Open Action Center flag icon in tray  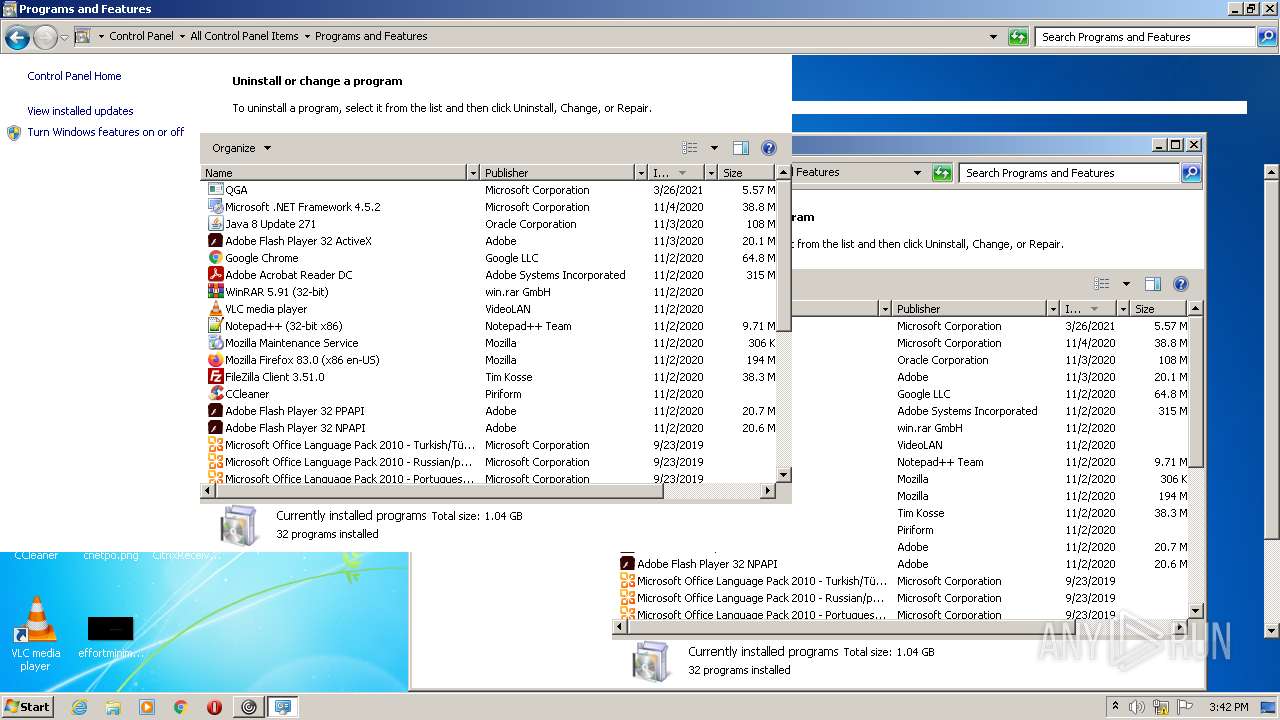(x=1185, y=707)
